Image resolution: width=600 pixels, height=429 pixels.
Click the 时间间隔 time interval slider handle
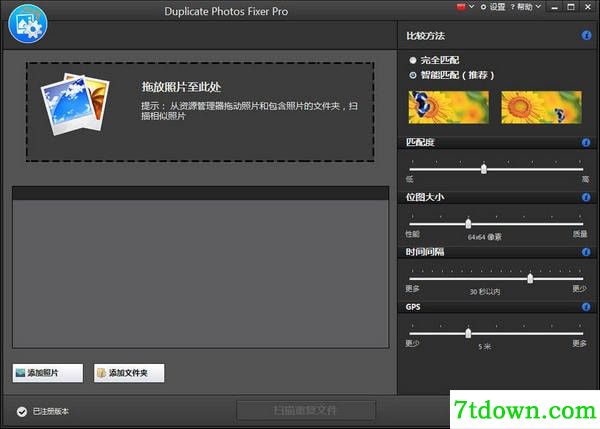[530, 278]
